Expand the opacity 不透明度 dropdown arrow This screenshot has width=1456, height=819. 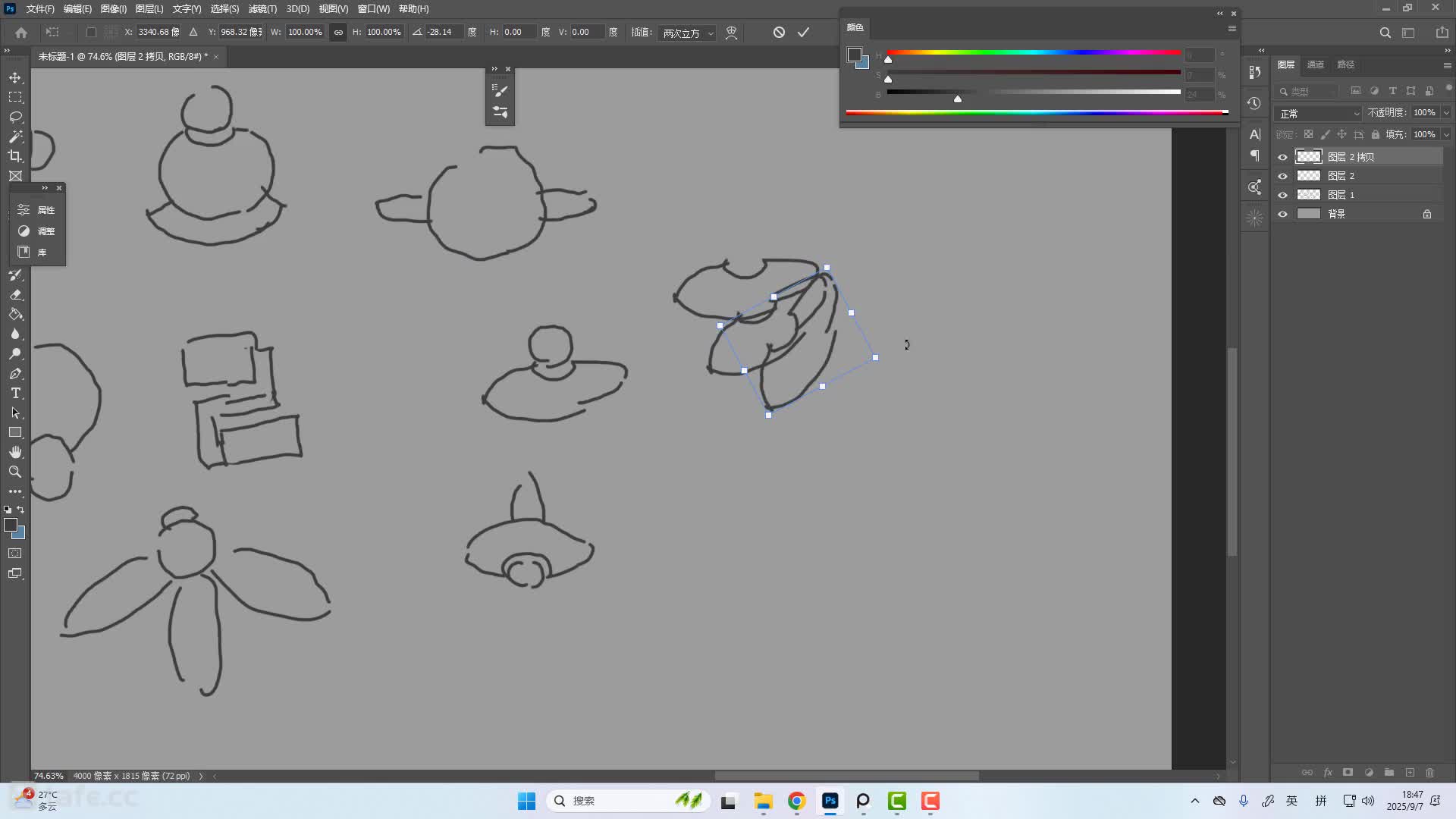point(1446,112)
